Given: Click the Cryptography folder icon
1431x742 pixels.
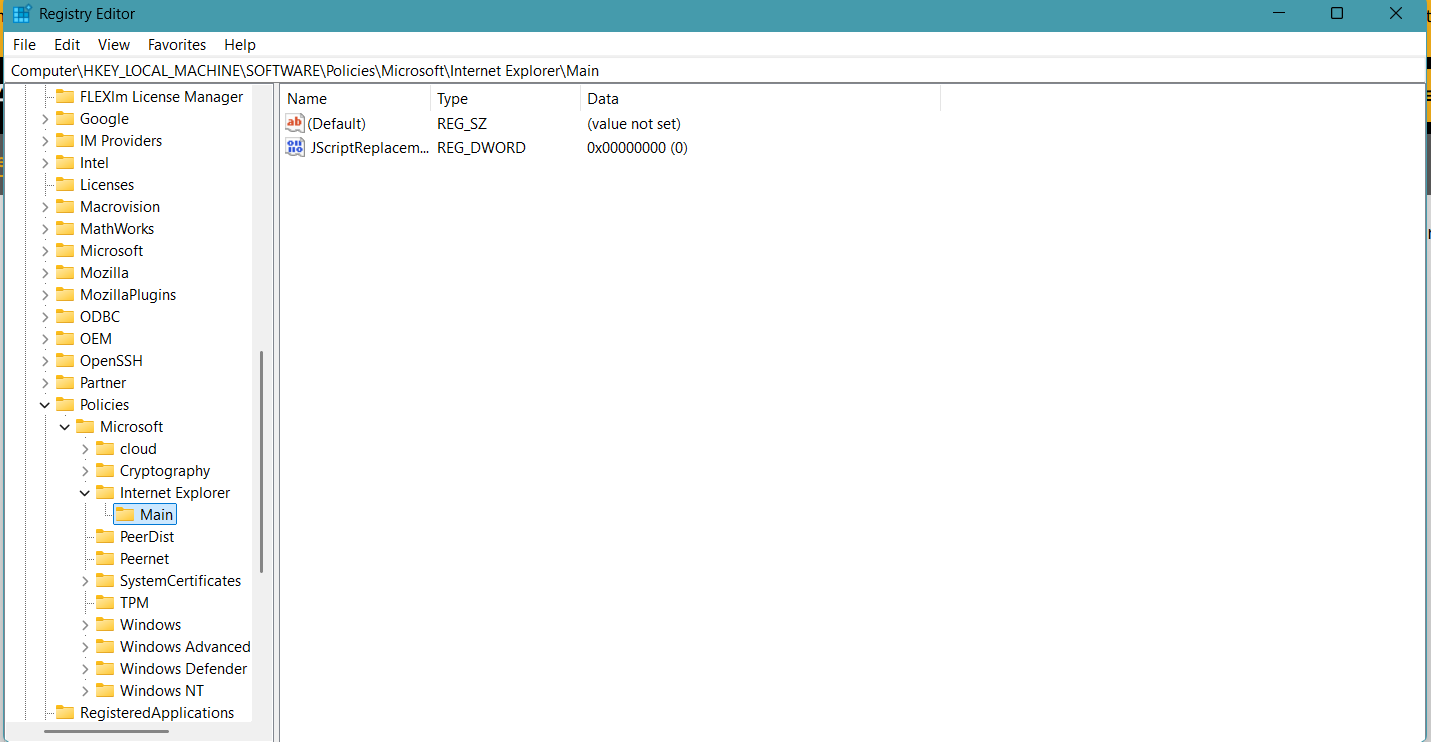Looking at the screenshot, I should point(105,471).
